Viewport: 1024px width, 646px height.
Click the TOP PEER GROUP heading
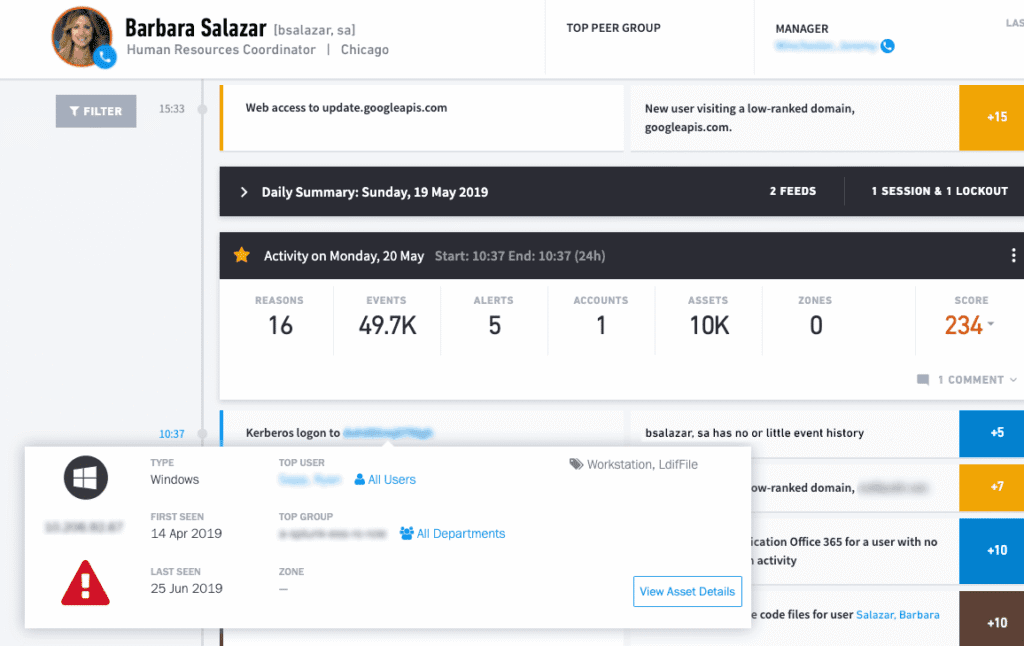click(613, 28)
